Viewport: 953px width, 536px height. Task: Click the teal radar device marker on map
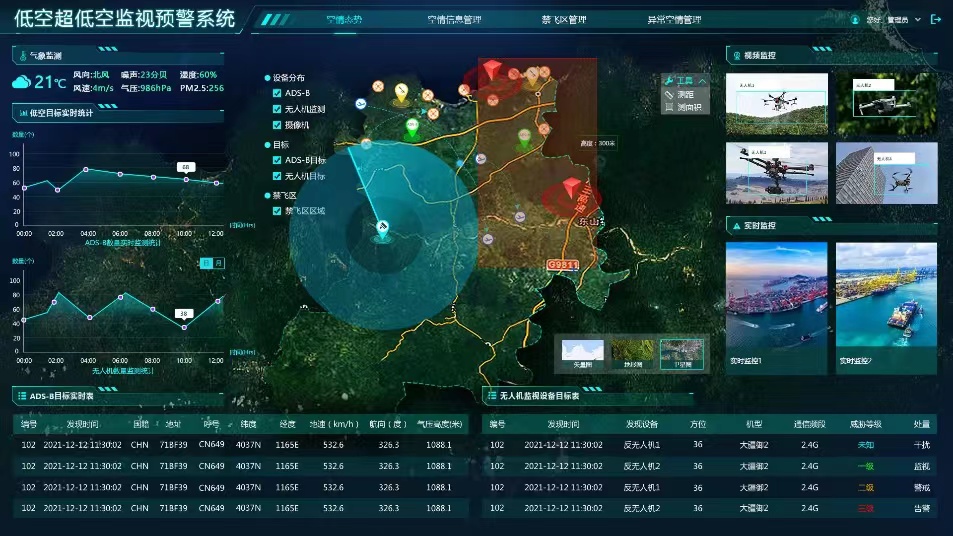pos(382,230)
